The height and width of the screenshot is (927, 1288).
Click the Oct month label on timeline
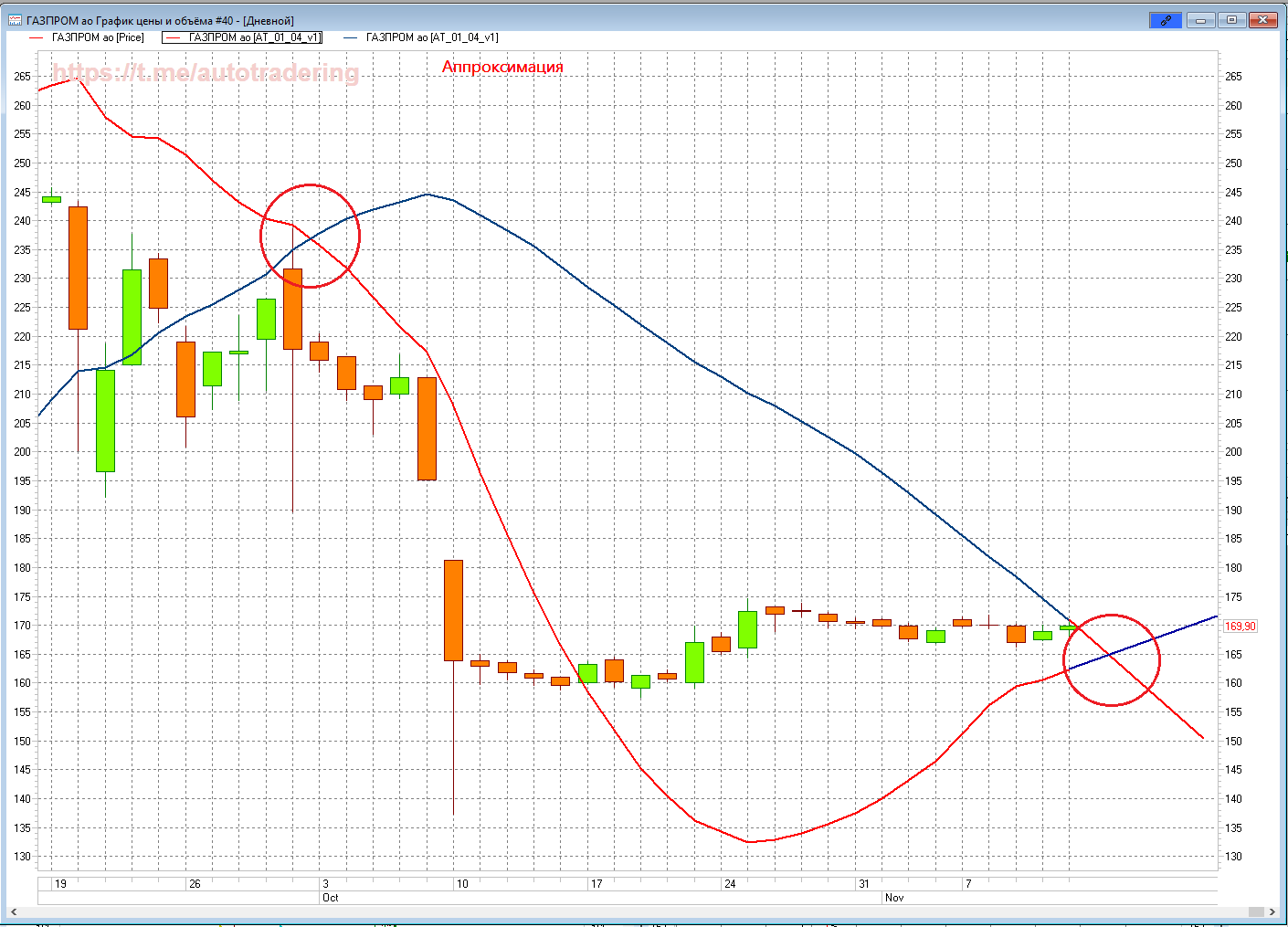tap(331, 898)
